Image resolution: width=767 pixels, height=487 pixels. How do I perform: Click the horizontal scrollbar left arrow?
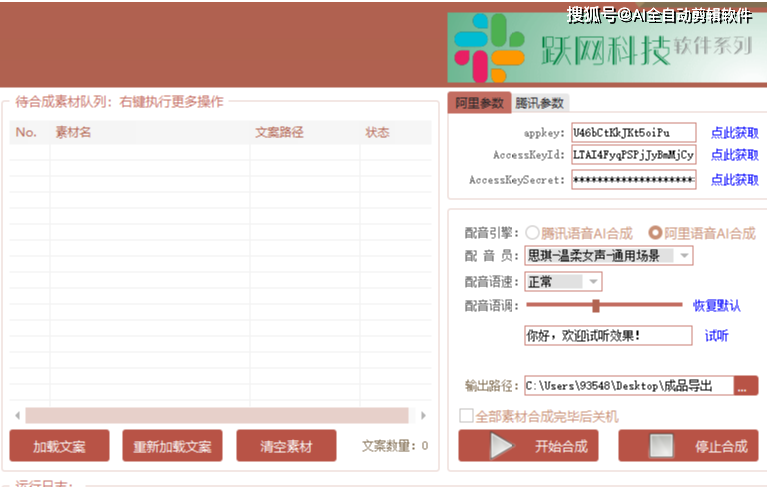pos(18,416)
